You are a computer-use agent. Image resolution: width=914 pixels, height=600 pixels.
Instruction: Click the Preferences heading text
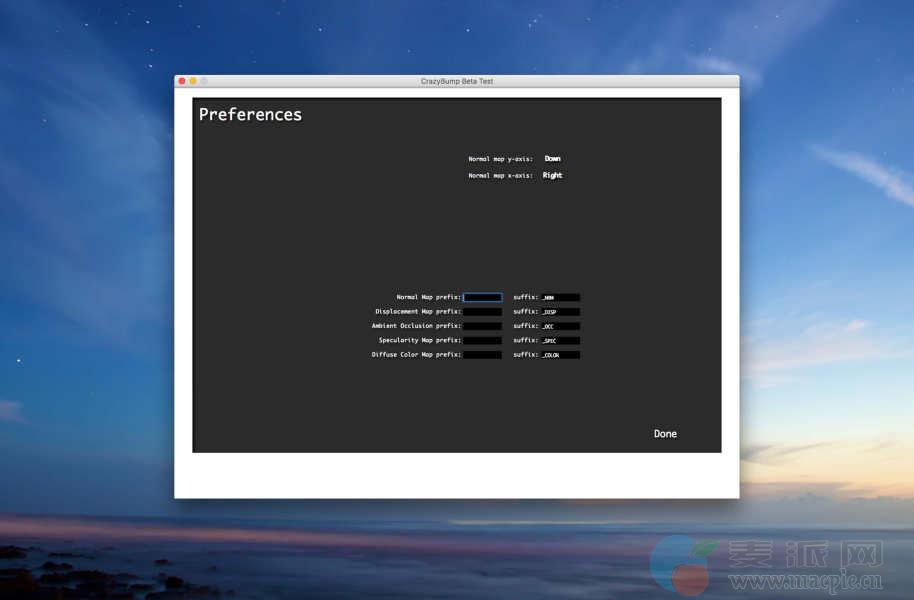tap(250, 115)
